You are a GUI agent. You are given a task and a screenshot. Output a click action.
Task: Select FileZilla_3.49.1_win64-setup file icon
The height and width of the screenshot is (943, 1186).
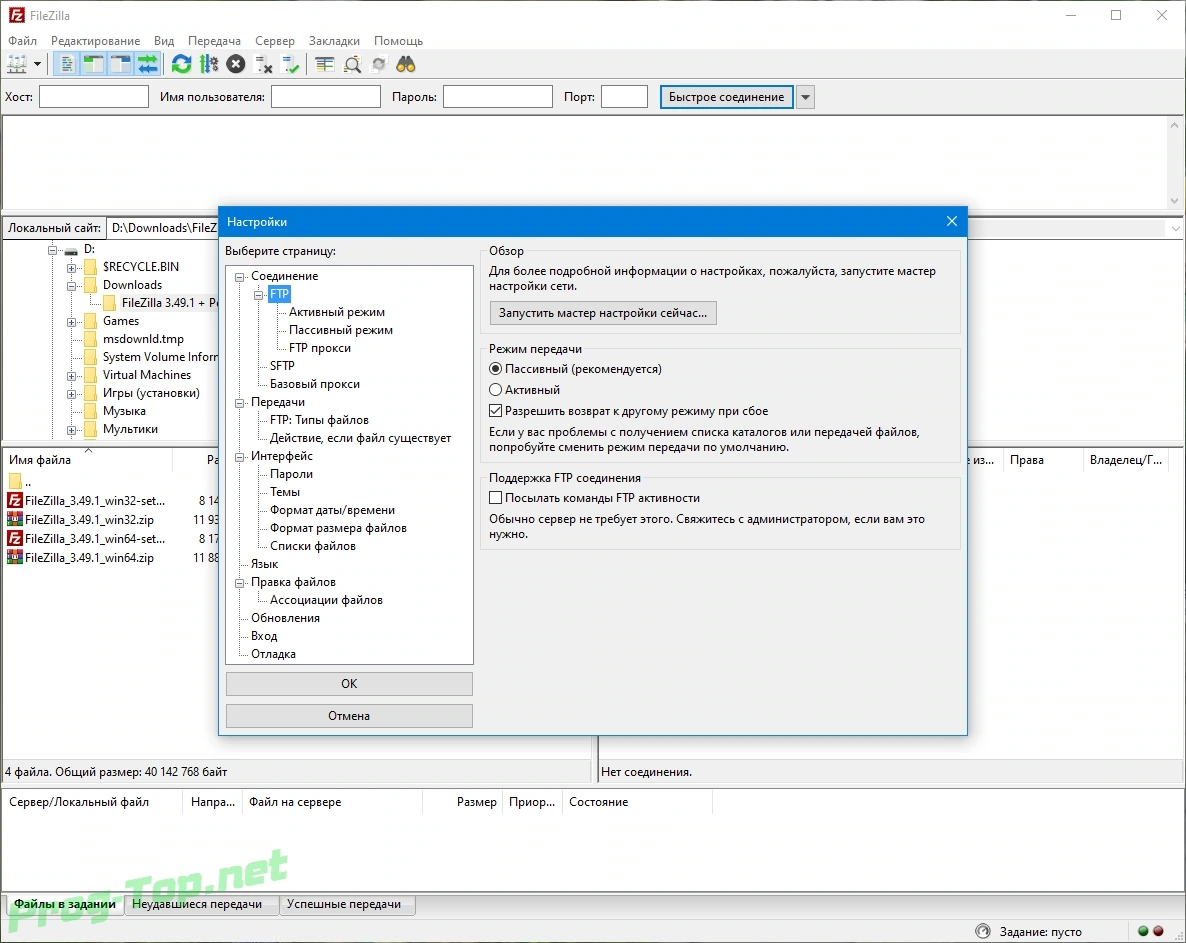(14, 538)
